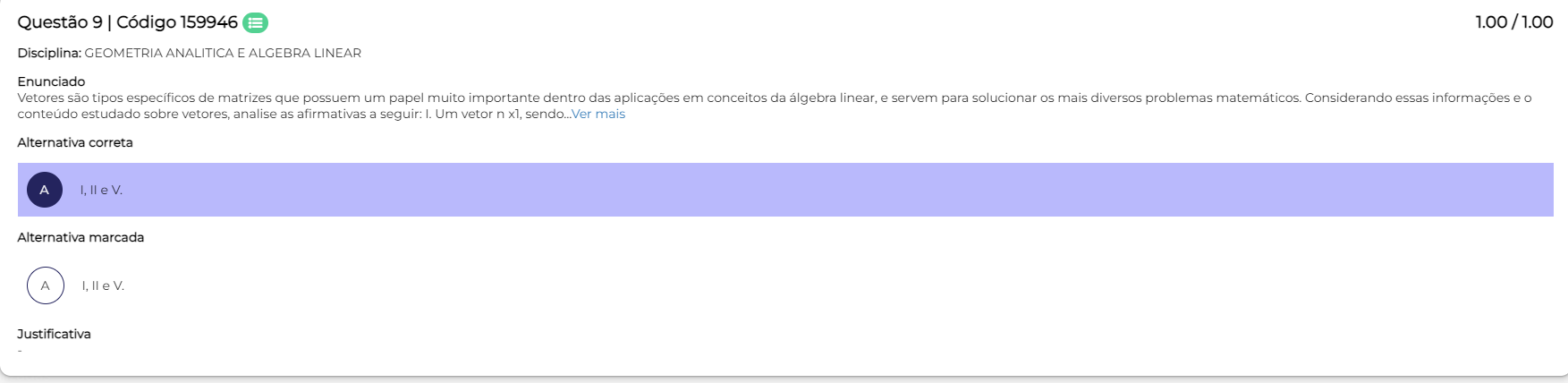
Task: Click the Questão 9 title text
Action: (x=59, y=23)
